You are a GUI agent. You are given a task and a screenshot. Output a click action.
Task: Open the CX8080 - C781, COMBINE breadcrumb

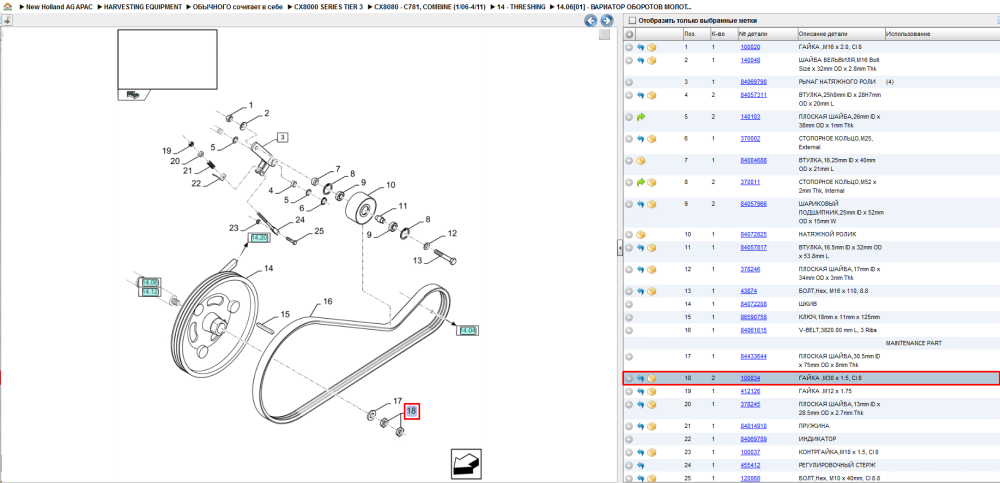(x=429, y=6)
